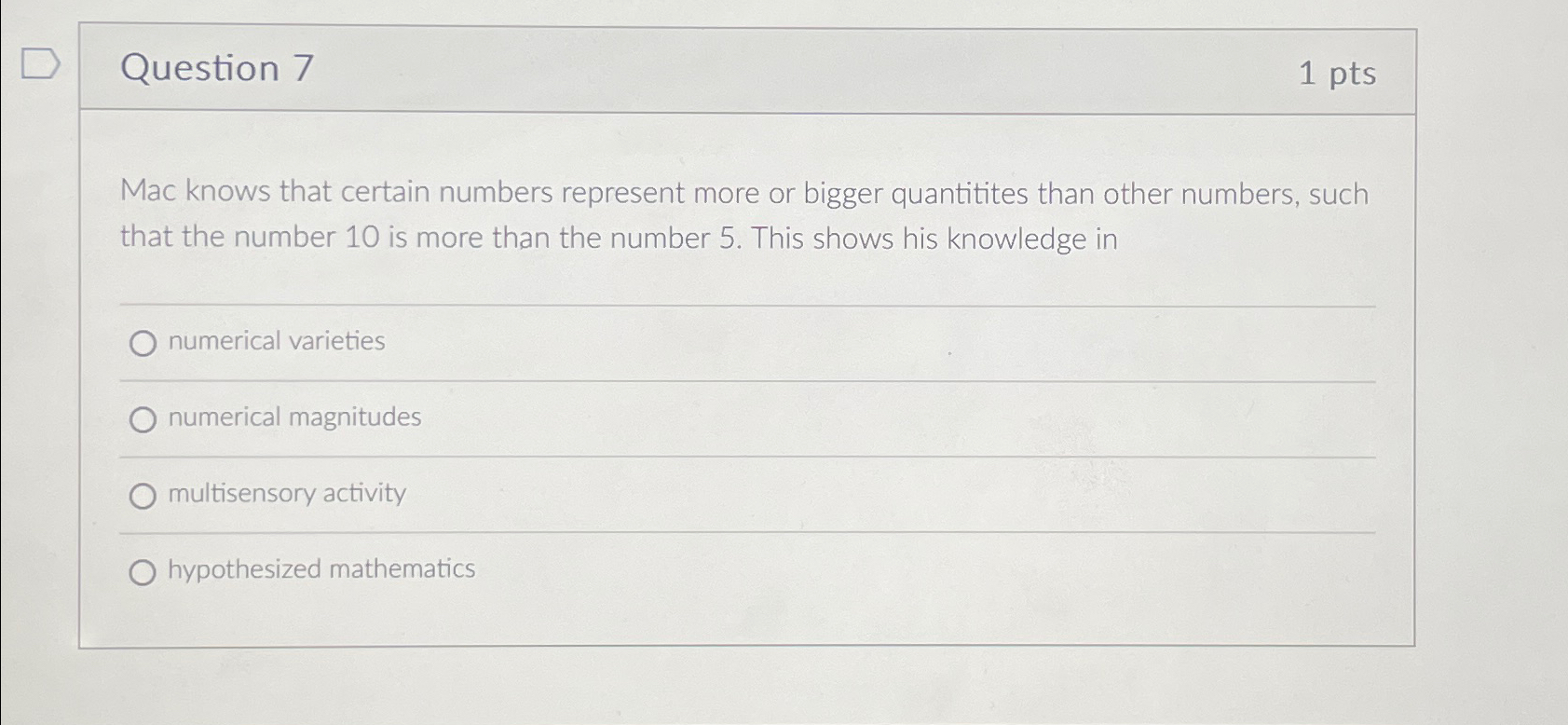Click the multisensory activity answer label

(x=286, y=494)
